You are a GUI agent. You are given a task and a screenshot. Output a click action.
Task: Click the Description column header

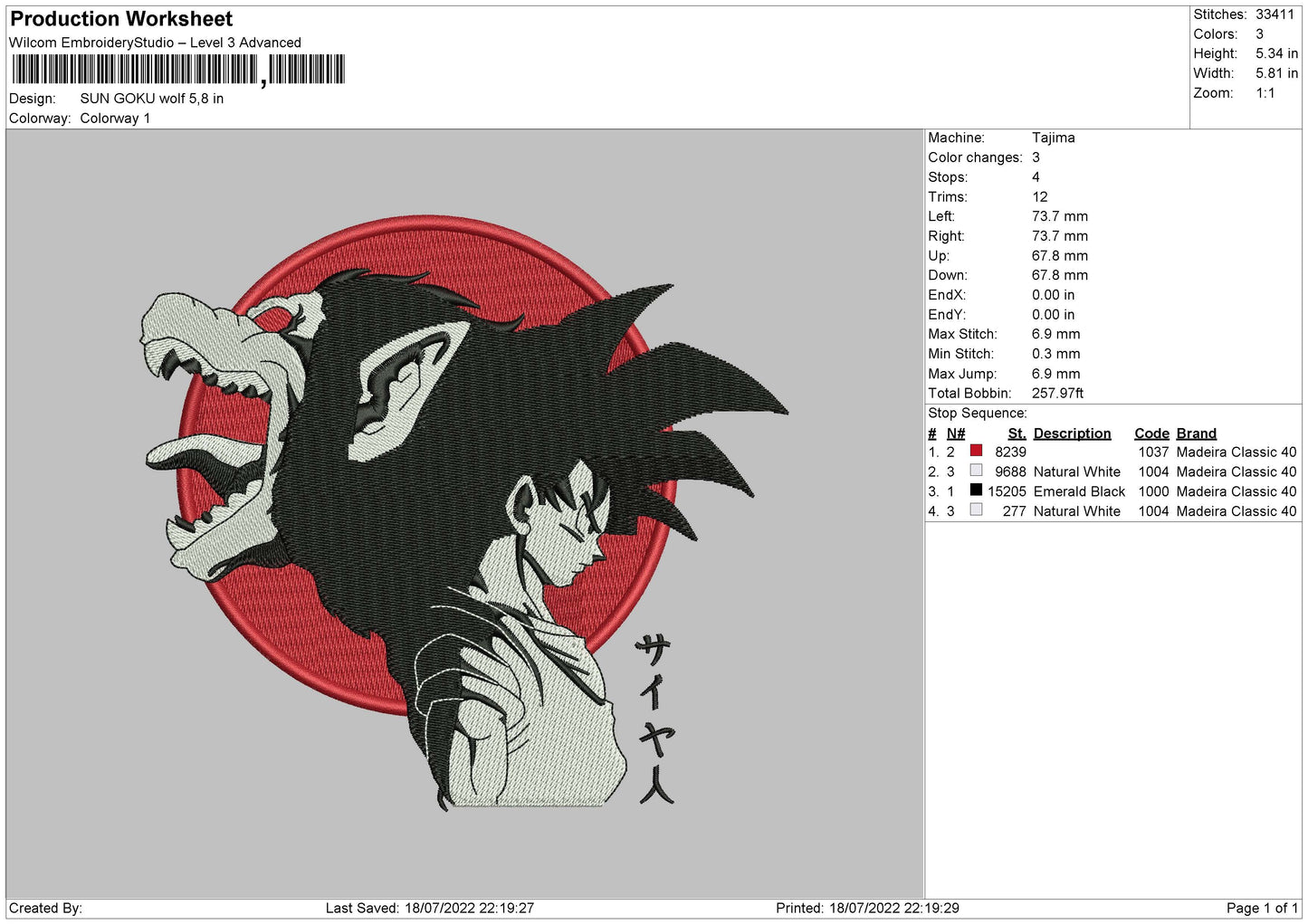[x=1072, y=433]
